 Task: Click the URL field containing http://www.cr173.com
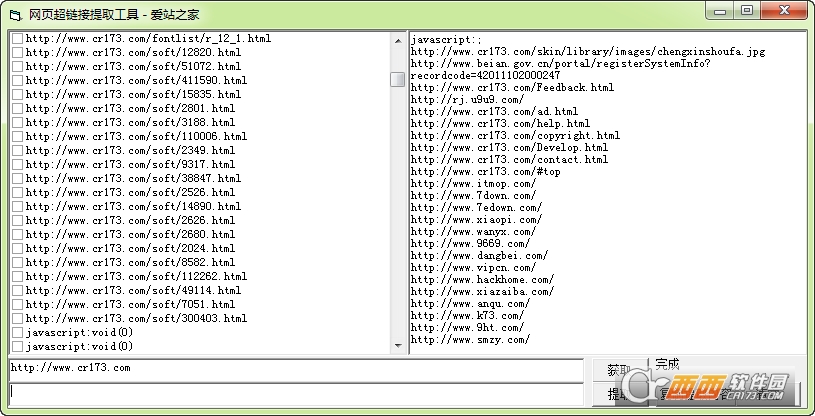point(295,368)
